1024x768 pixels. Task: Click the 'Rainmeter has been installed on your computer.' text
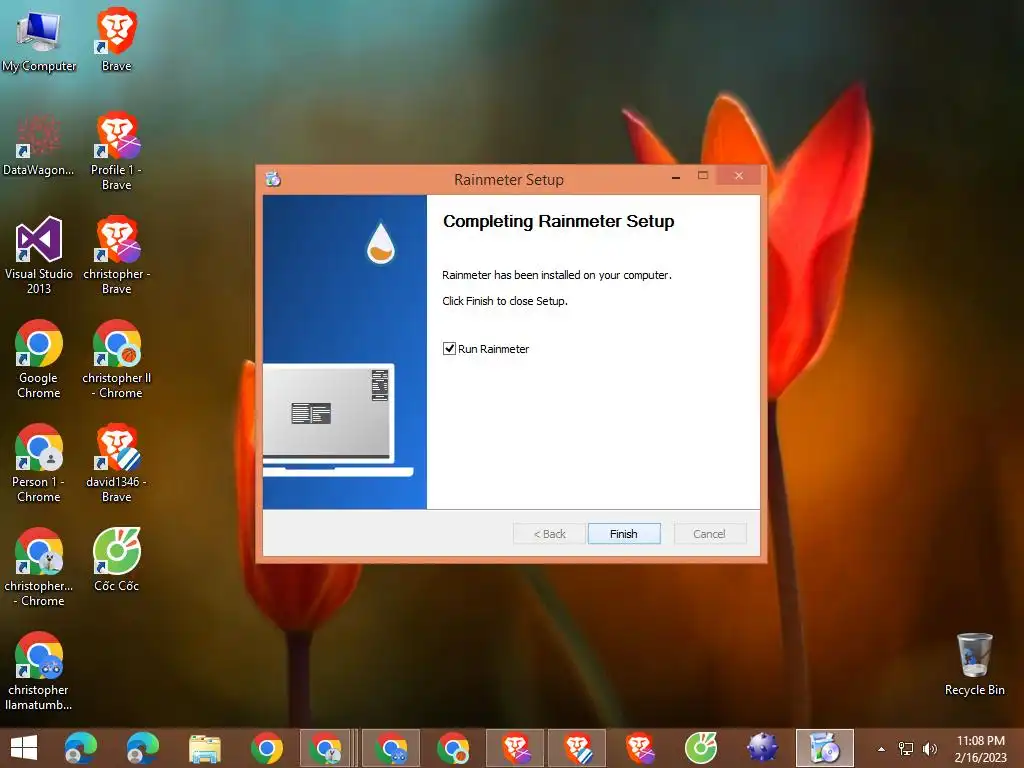click(556, 275)
